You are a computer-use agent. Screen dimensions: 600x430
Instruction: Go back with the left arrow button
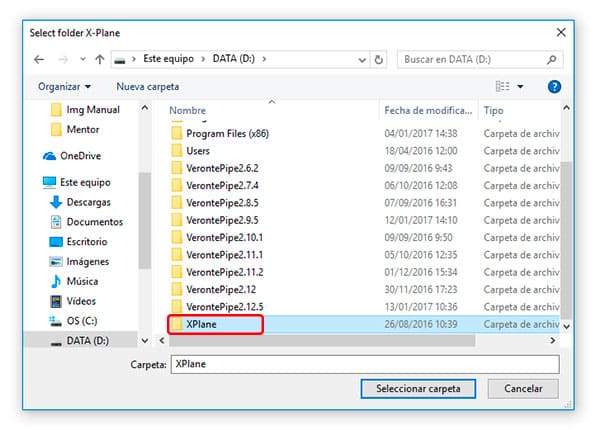point(39,59)
